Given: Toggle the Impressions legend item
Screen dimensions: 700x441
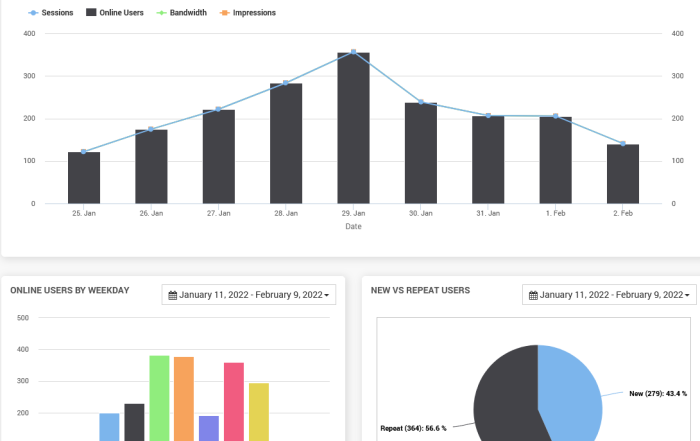Looking at the screenshot, I should 247,13.
